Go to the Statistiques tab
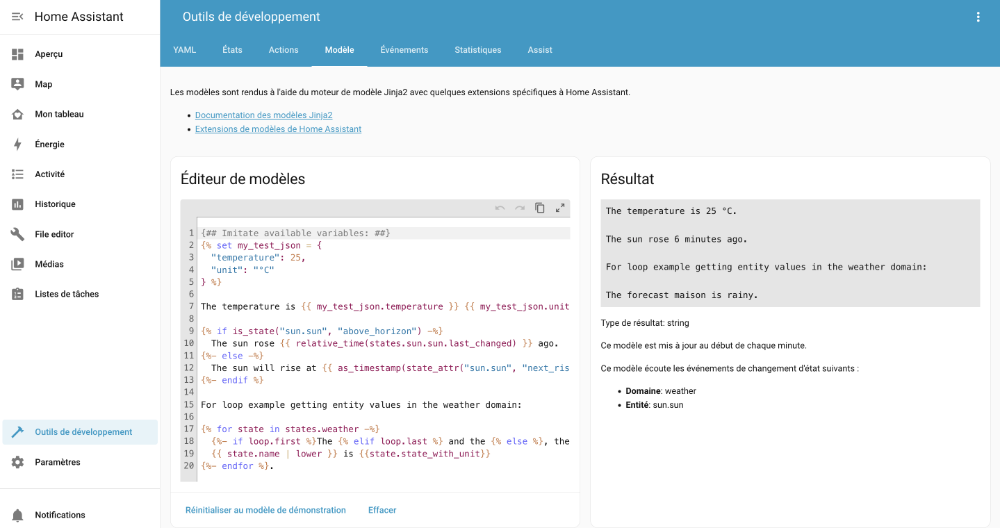Viewport: 1000px width, 528px height. coord(478,50)
